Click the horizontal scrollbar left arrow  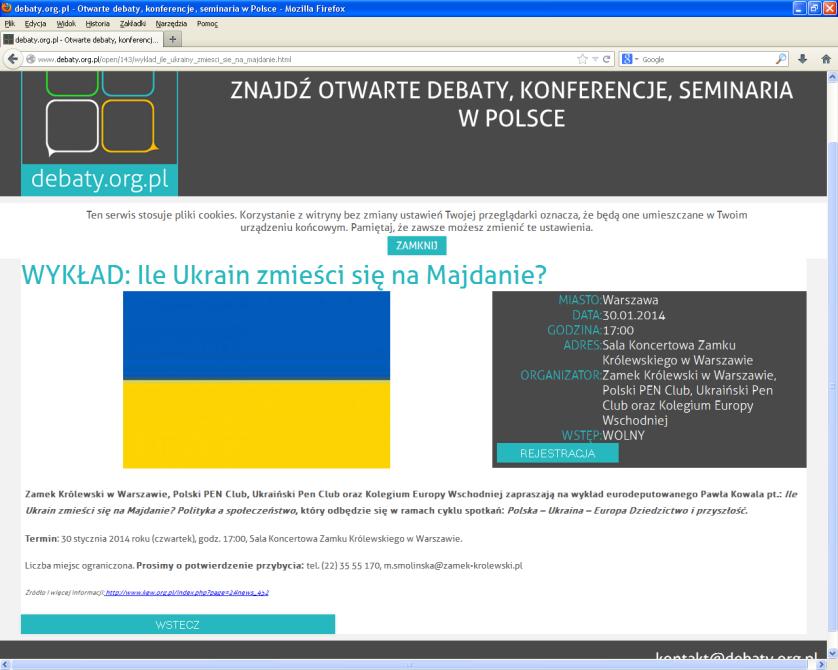(x=5, y=665)
